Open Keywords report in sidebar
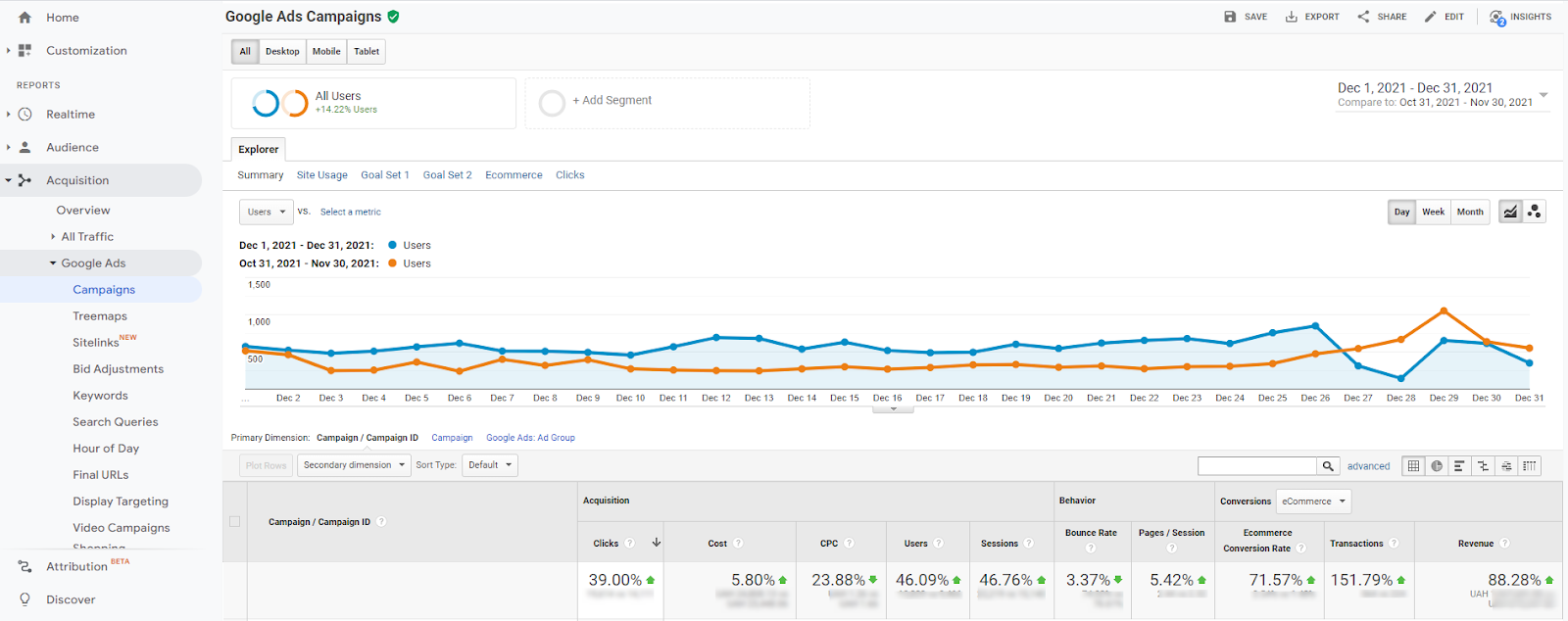The height and width of the screenshot is (621, 1568). tap(100, 396)
